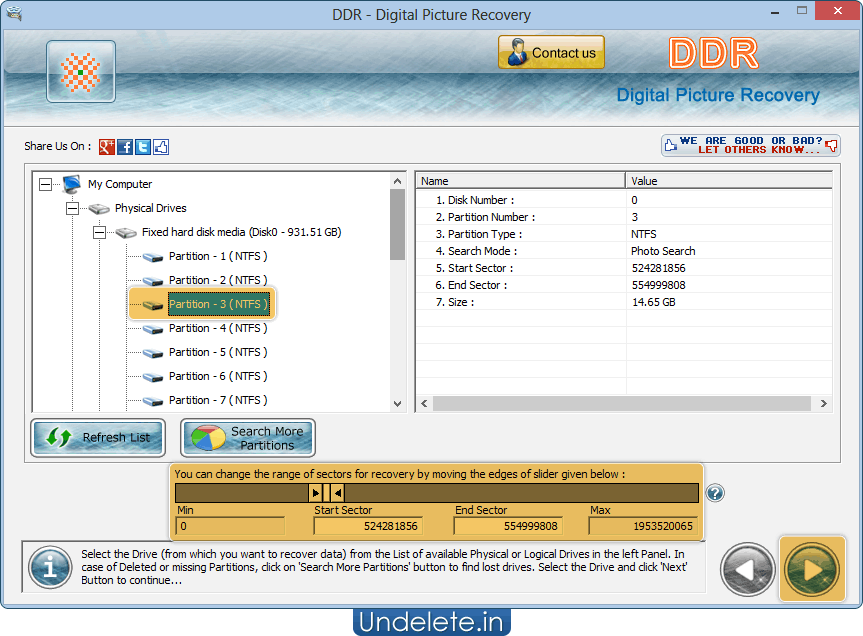Click the My Computer tree label
The width and height of the screenshot is (863, 636).
coord(120,184)
